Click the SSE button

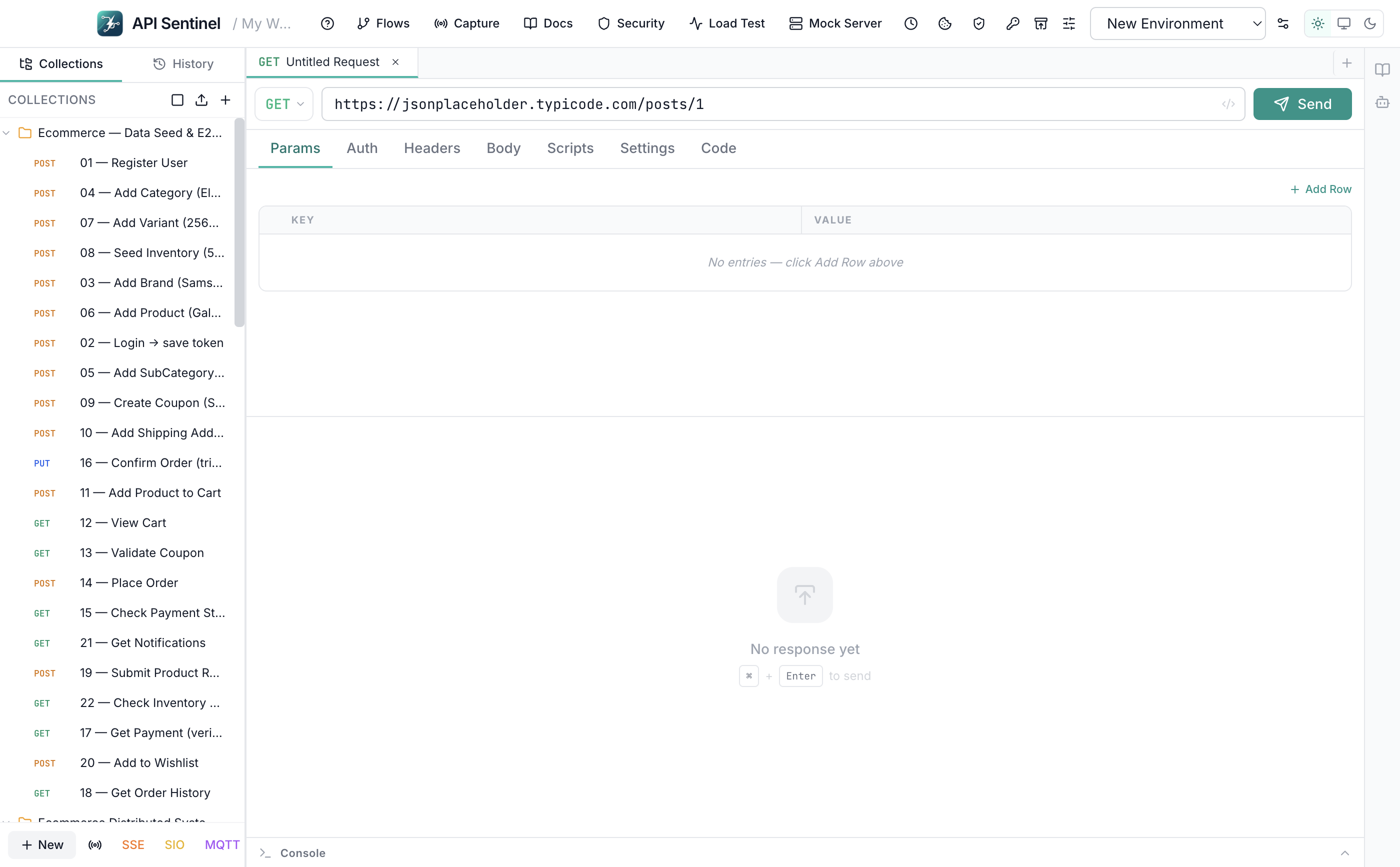tap(133, 844)
